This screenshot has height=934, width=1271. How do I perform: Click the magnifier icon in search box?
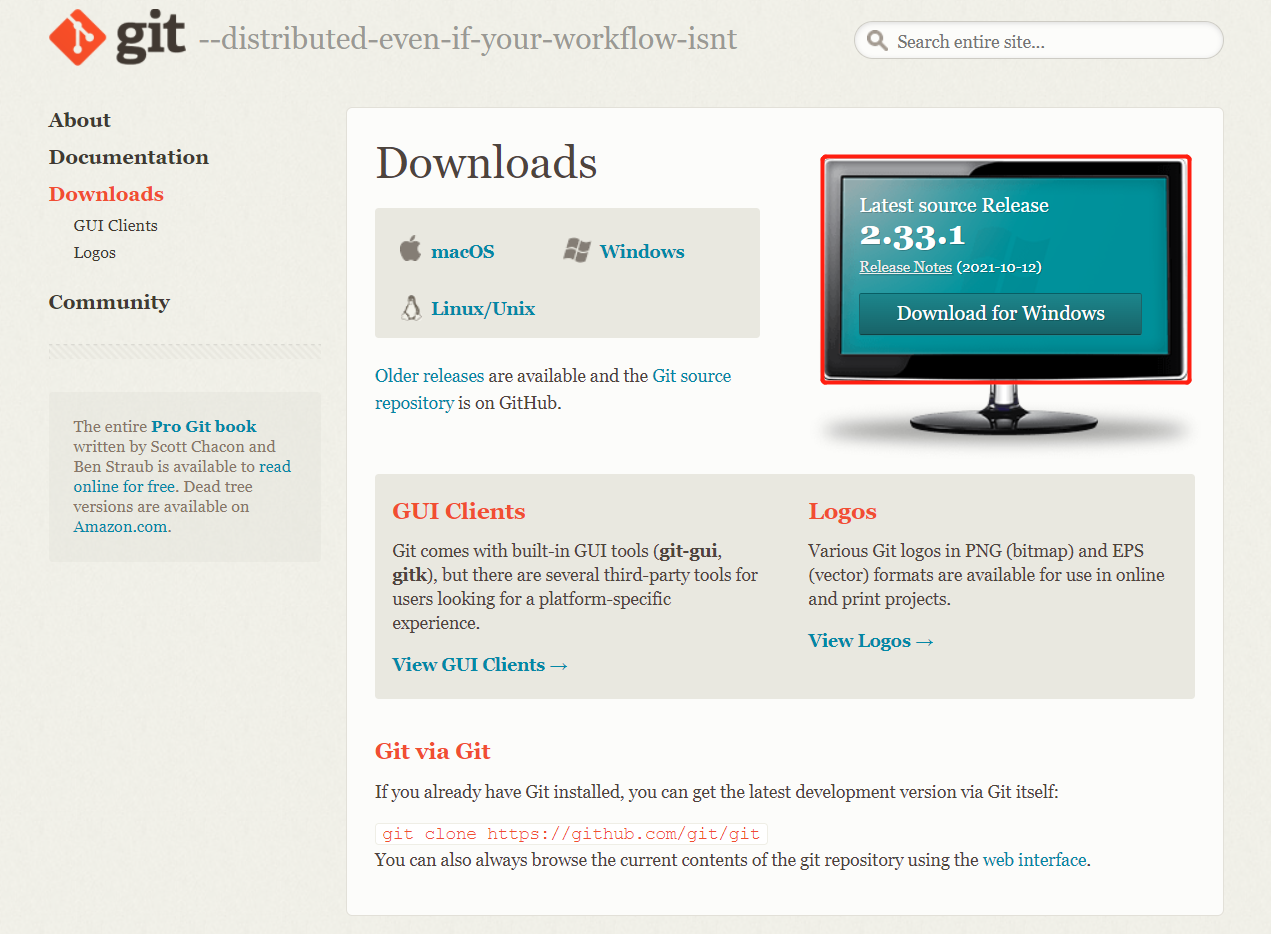pos(877,41)
